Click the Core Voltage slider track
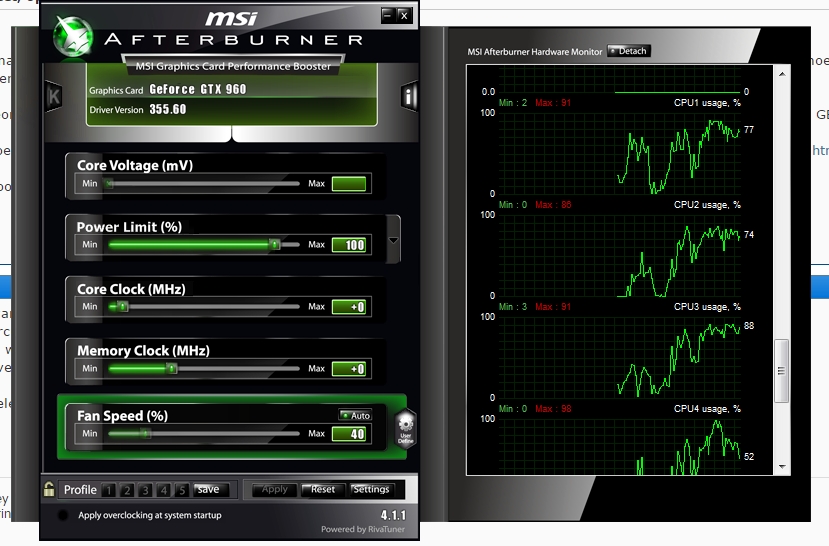Image resolution: width=829 pixels, height=546 pixels. click(204, 183)
